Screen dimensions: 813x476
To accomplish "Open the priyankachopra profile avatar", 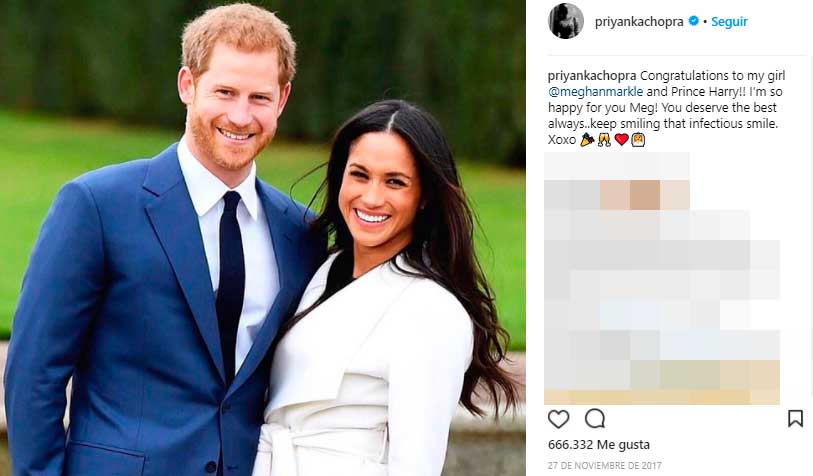I will pyautogui.click(x=566, y=21).
